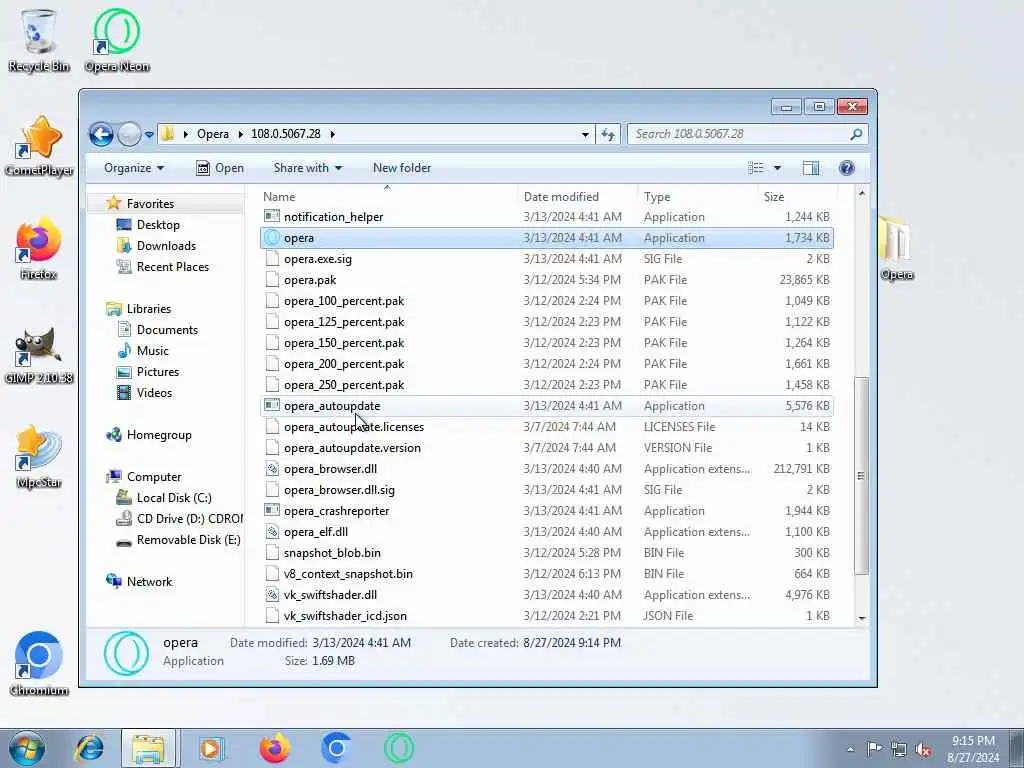Select the Chromium desktop shortcut
Viewport: 1024px width, 768px height.
39,664
